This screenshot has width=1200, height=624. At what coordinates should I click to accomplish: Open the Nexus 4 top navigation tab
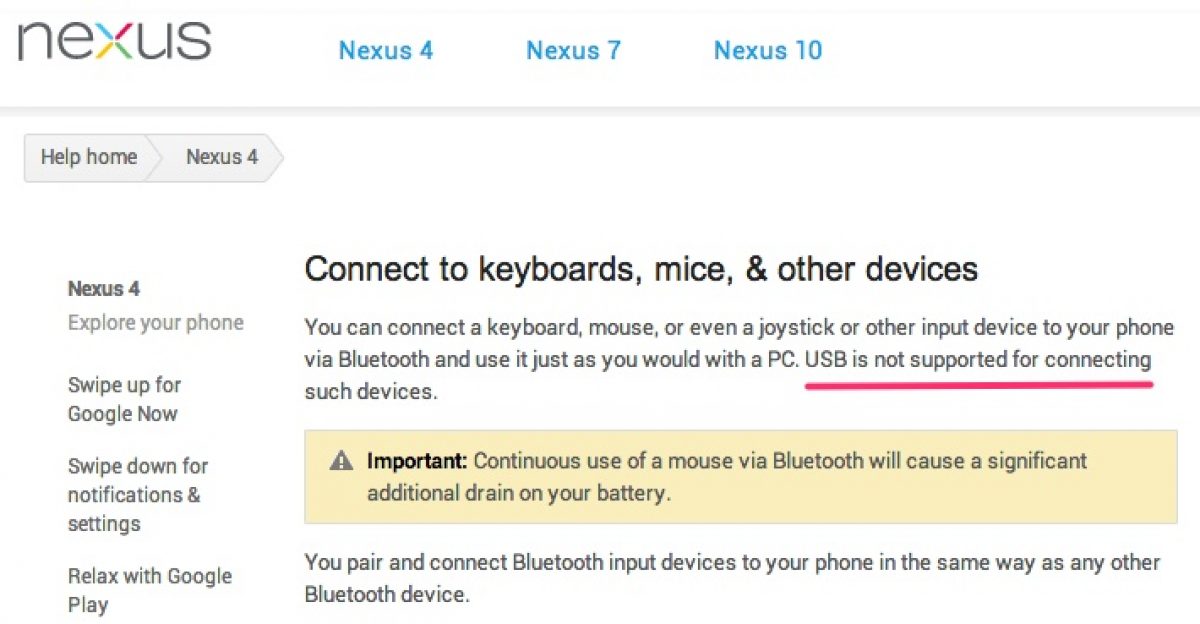386,50
